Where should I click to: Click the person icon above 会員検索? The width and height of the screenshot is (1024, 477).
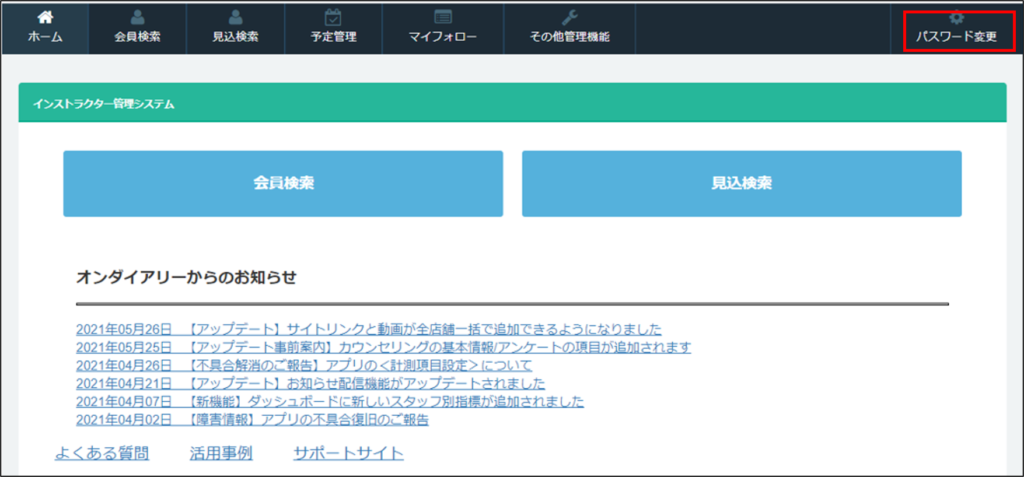pyautogui.click(x=137, y=17)
